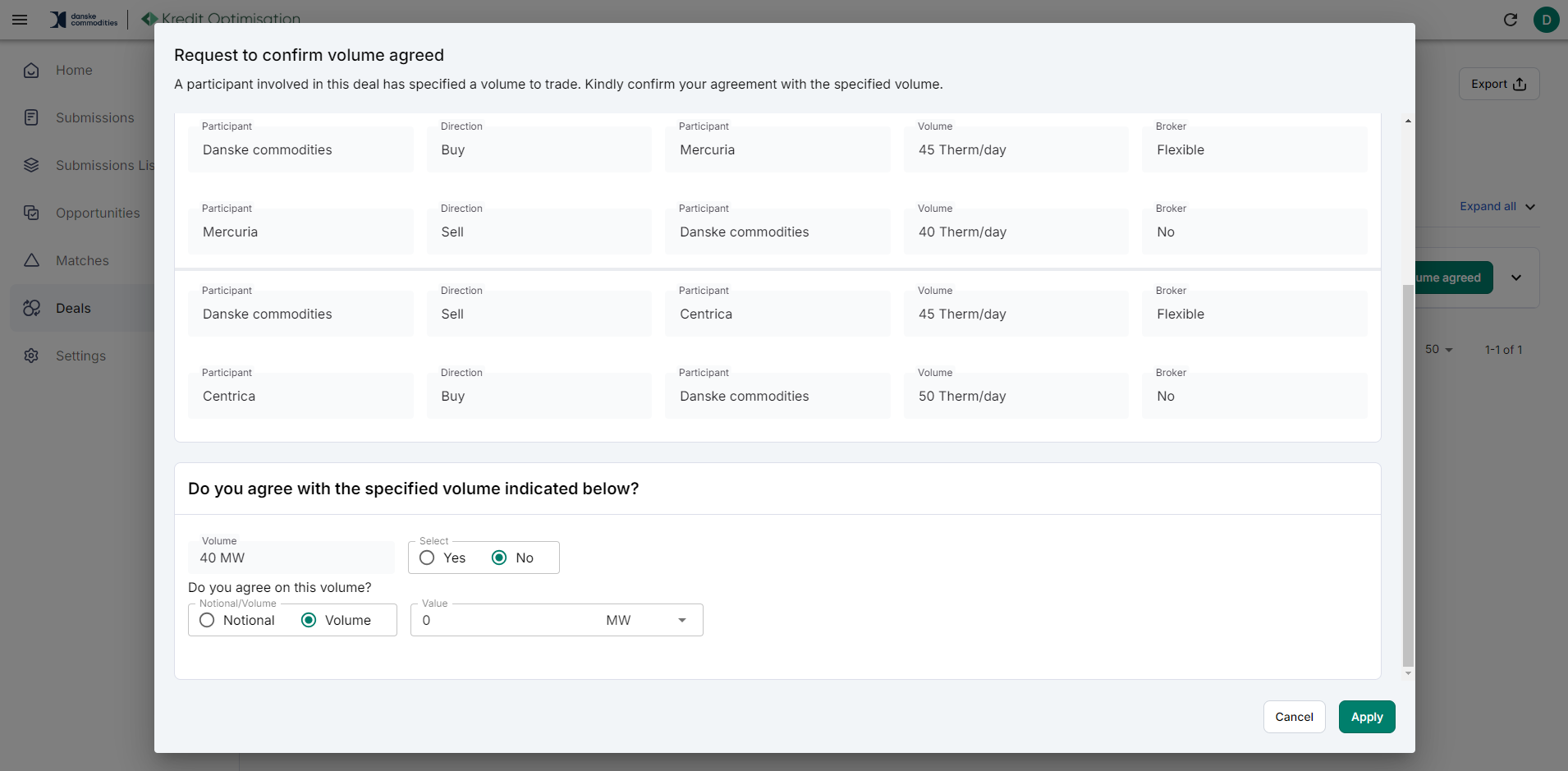Viewport: 1568px width, 771px height.
Task: Click the volume agreed green button
Action: click(1453, 278)
